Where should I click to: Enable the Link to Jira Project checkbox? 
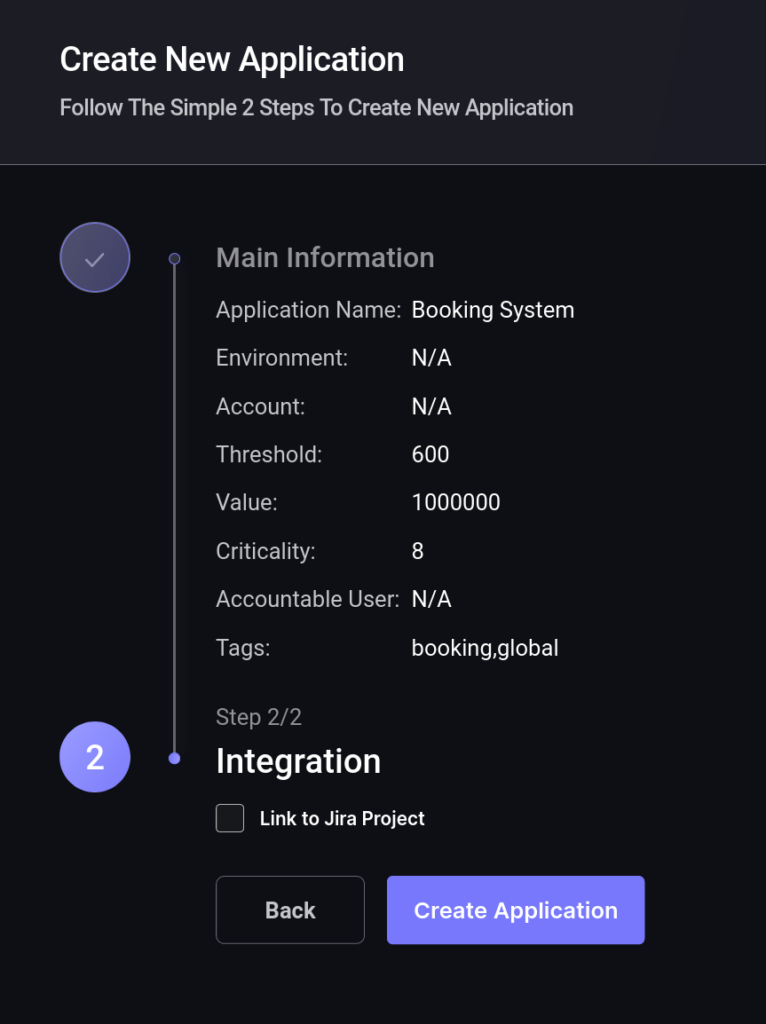pos(230,818)
